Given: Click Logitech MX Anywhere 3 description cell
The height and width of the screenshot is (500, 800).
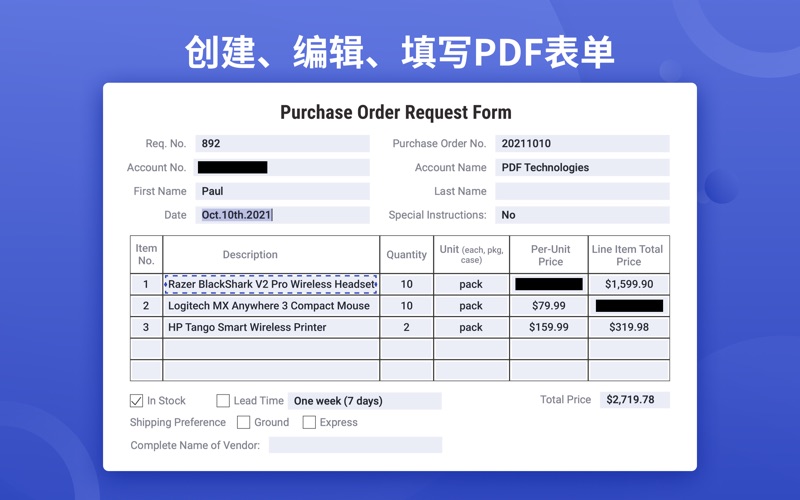Looking at the screenshot, I should pyautogui.click(x=271, y=306).
